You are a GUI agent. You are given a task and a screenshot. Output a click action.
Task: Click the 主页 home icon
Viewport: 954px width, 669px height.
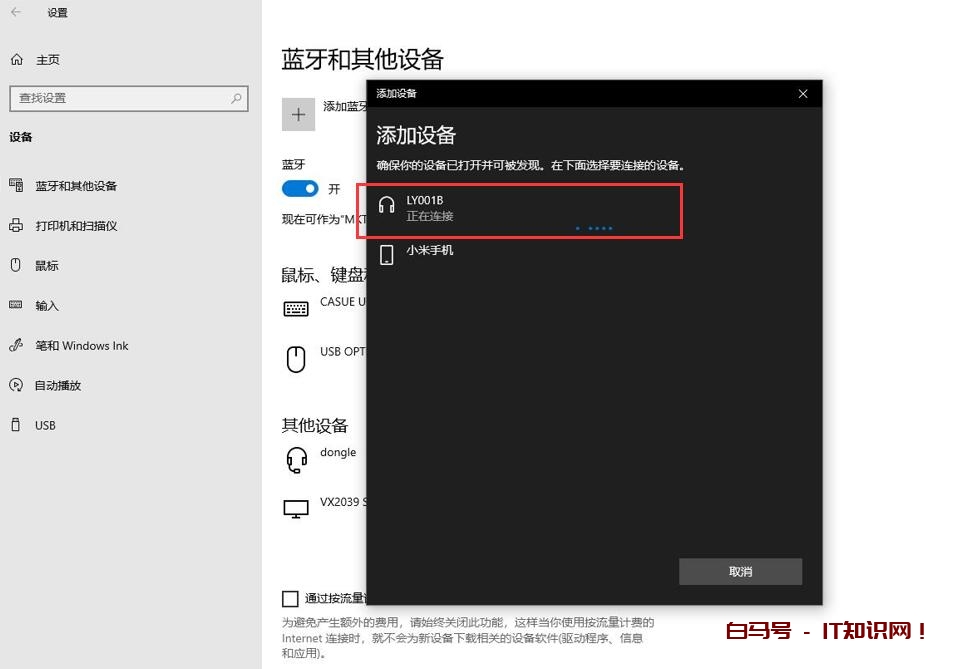pyautogui.click(x=16, y=60)
